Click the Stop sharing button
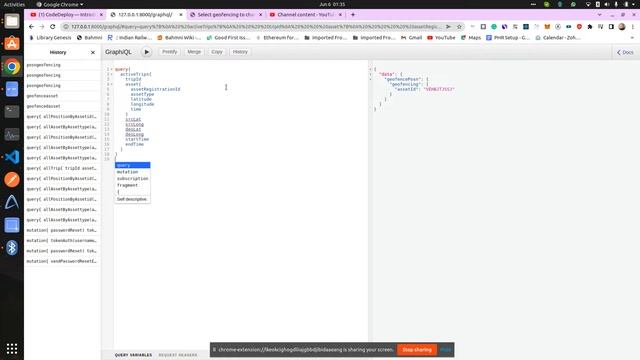This screenshot has height=360, width=640. tap(417, 350)
